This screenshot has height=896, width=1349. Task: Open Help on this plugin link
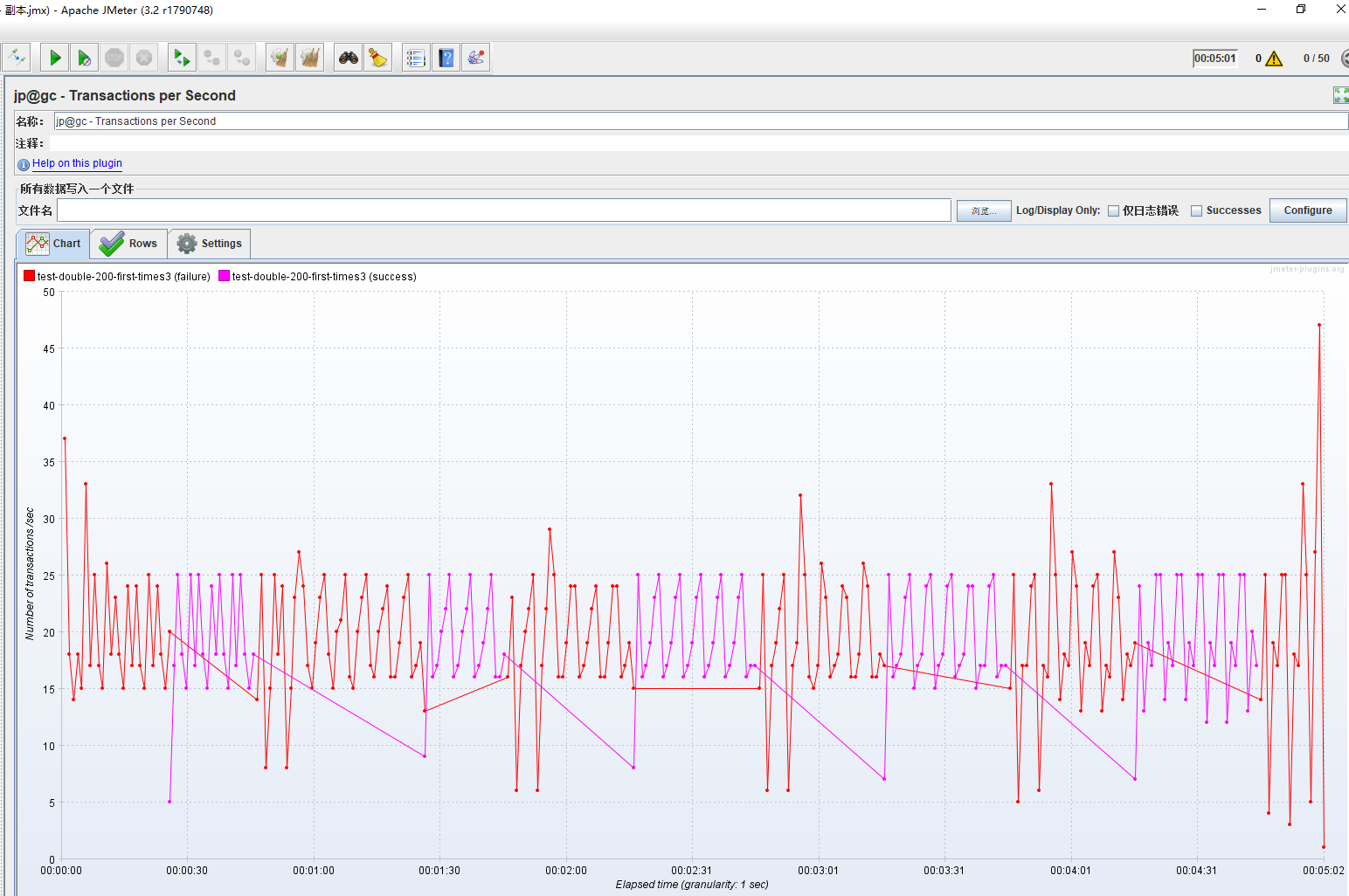[x=77, y=163]
